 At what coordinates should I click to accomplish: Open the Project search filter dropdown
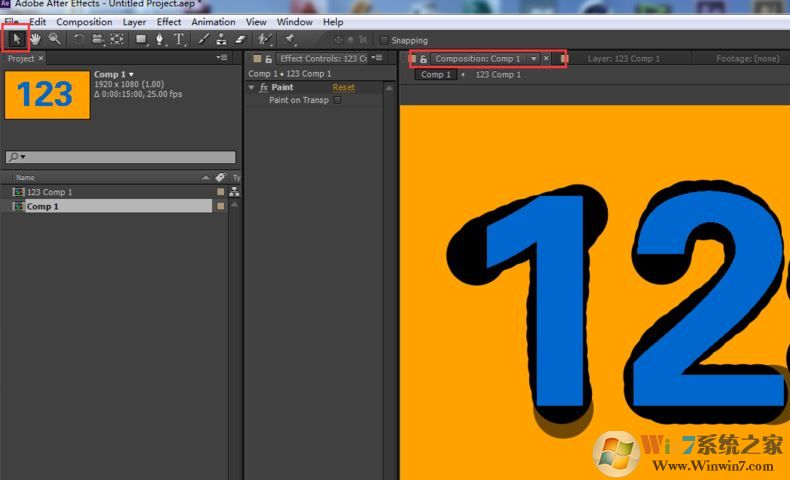(17, 157)
